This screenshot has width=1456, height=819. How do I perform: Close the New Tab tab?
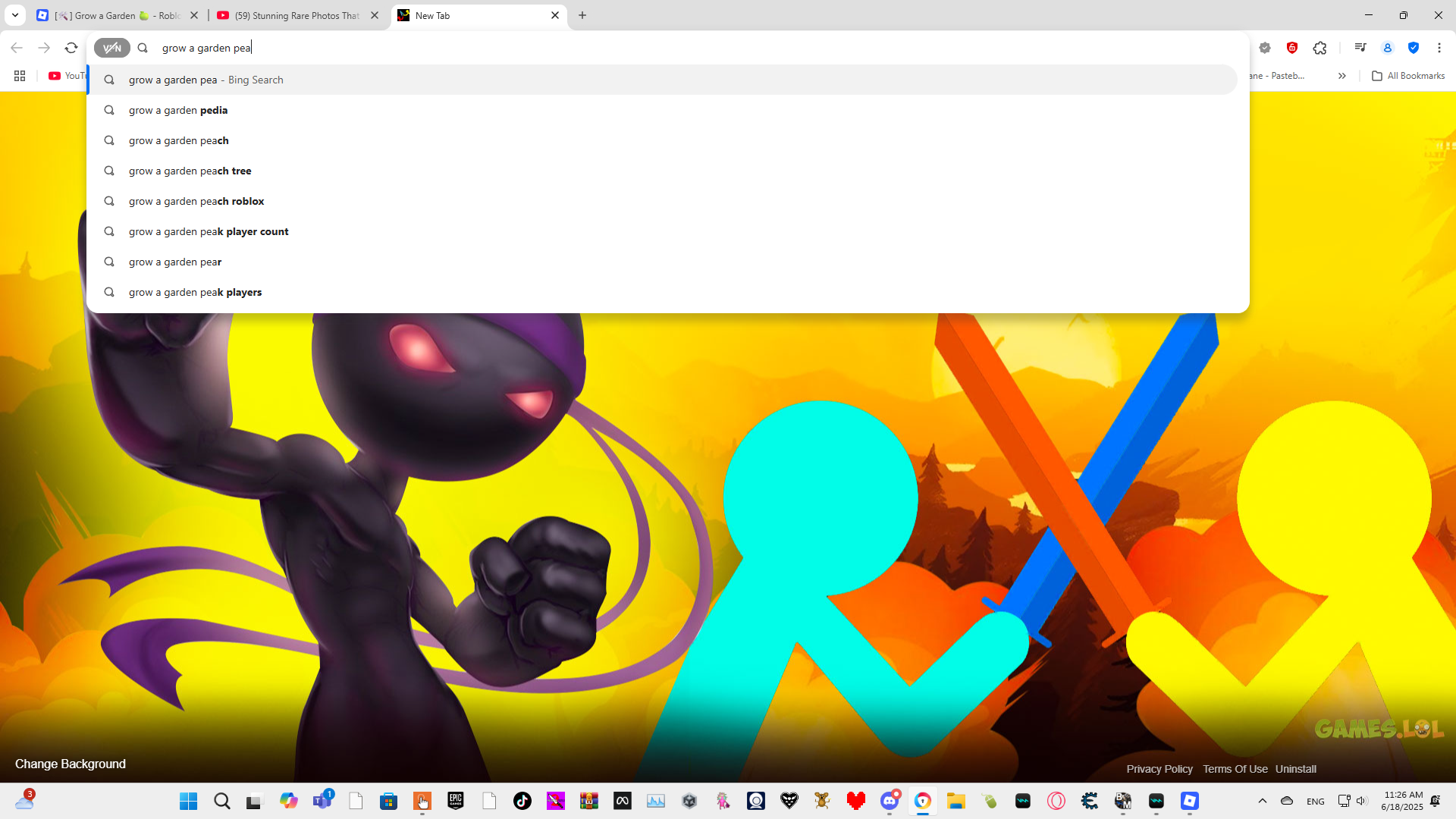555,15
